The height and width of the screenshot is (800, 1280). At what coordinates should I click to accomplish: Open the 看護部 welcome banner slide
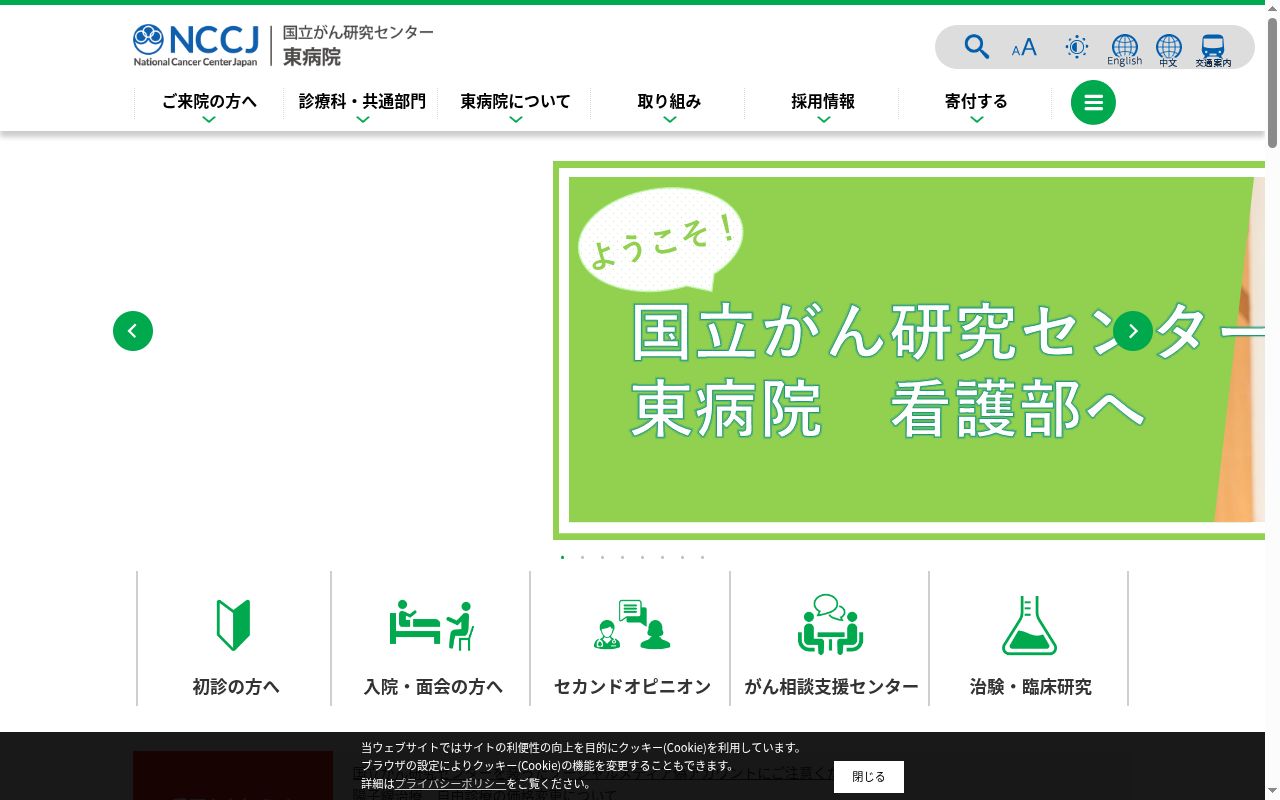[x=909, y=350]
